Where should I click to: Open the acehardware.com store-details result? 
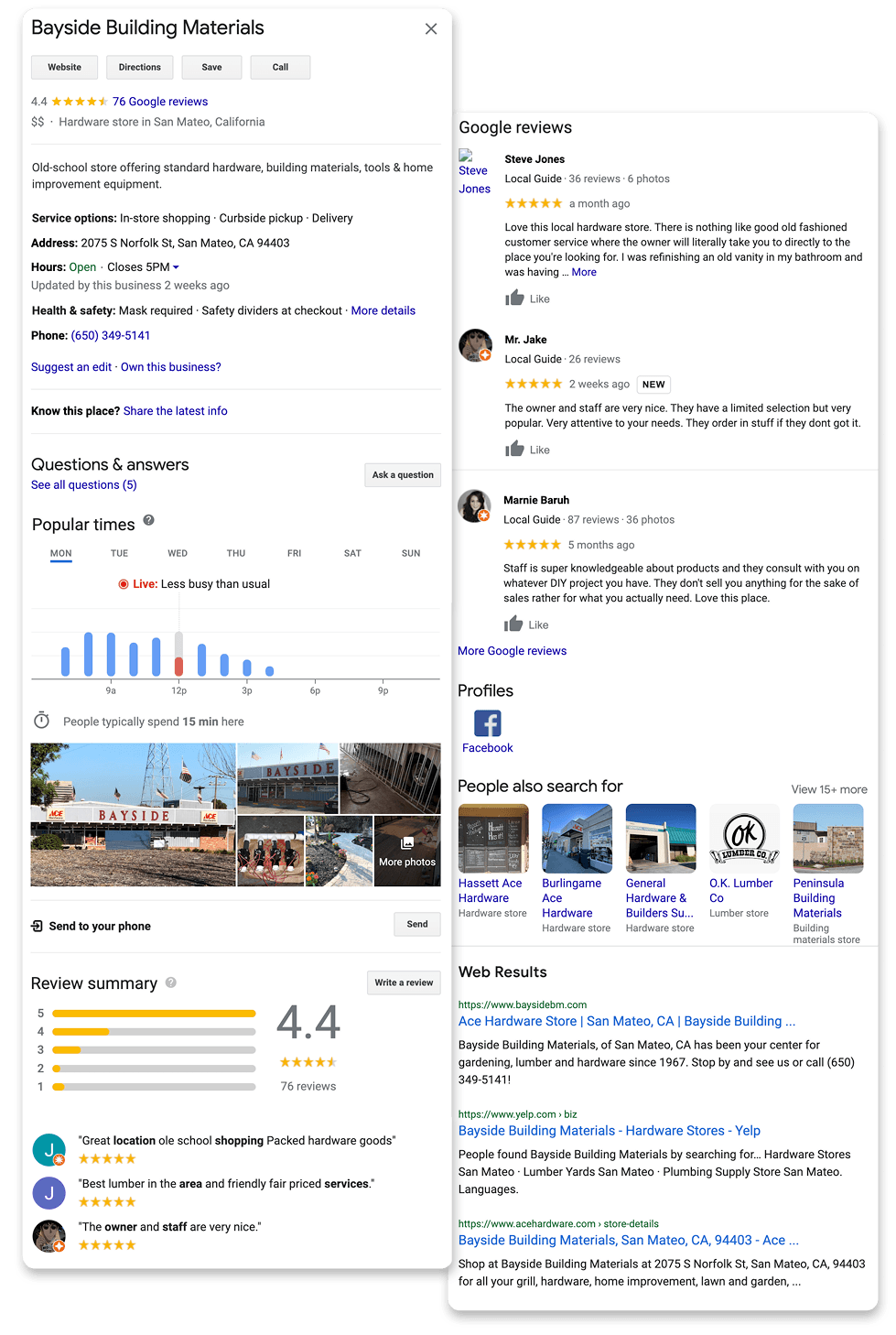coord(629,1240)
